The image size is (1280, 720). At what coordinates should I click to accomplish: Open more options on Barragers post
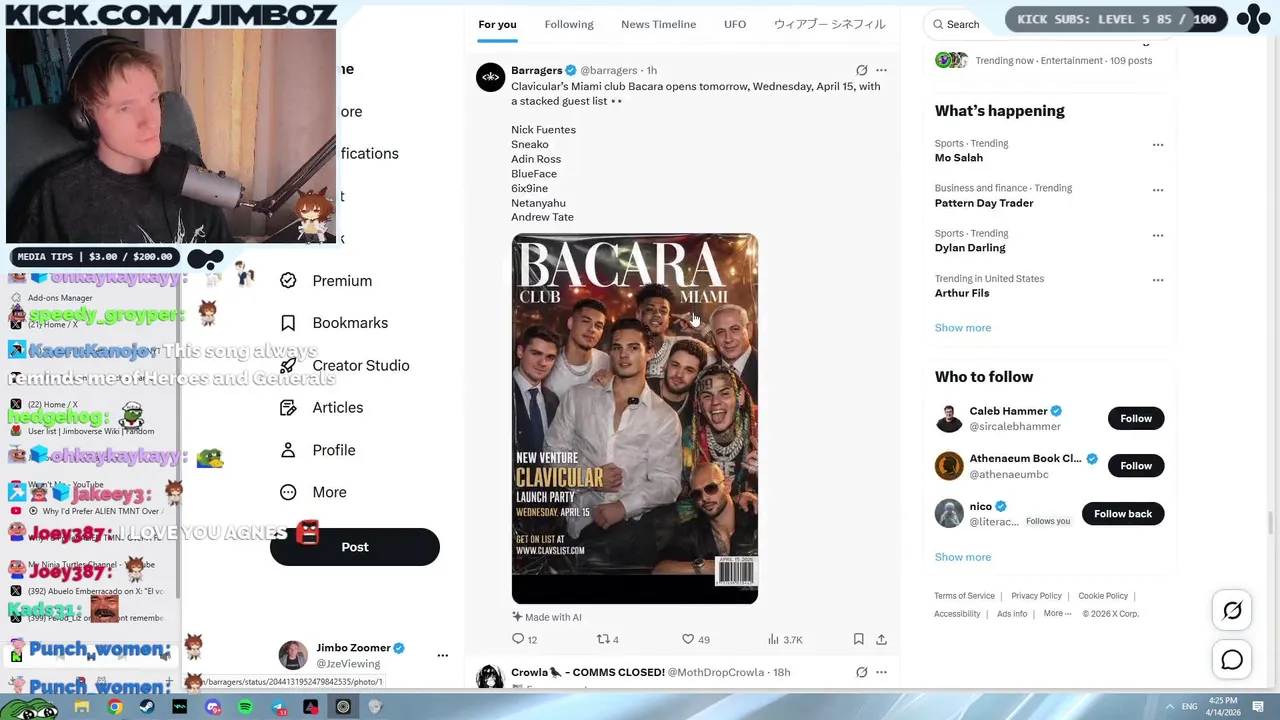pyautogui.click(x=881, y=70)
